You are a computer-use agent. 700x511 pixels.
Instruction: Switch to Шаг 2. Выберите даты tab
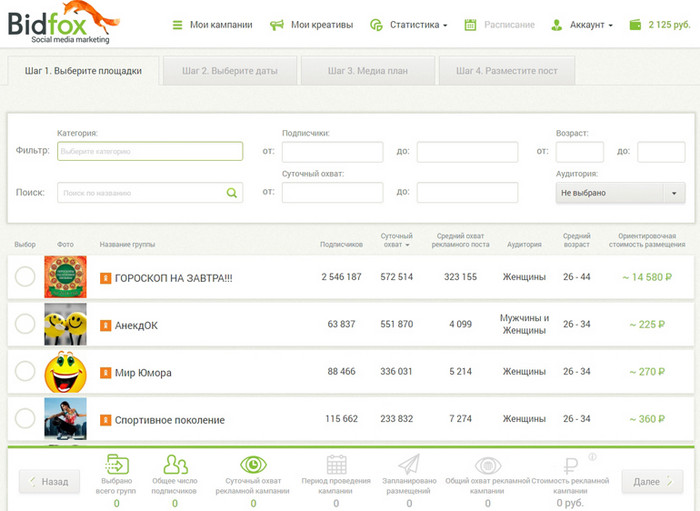tap(234, 71)
